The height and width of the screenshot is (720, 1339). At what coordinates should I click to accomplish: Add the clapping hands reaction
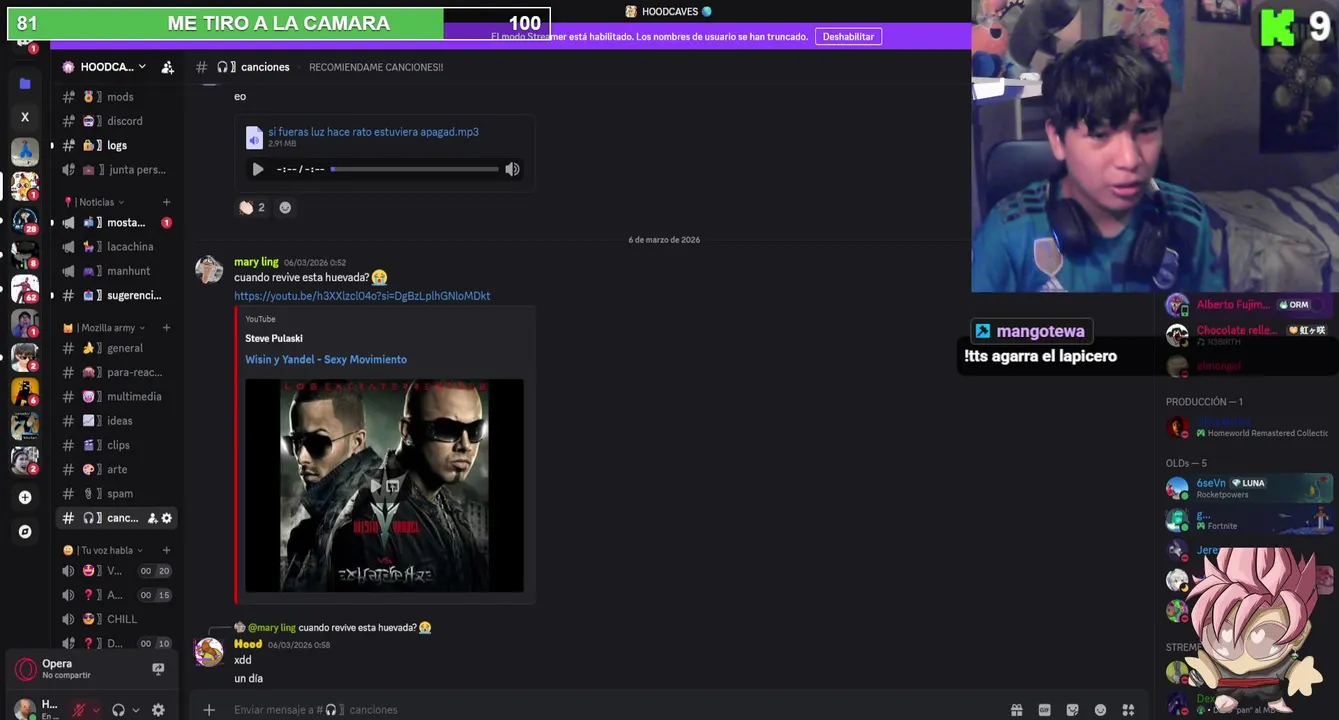(252, 207)
